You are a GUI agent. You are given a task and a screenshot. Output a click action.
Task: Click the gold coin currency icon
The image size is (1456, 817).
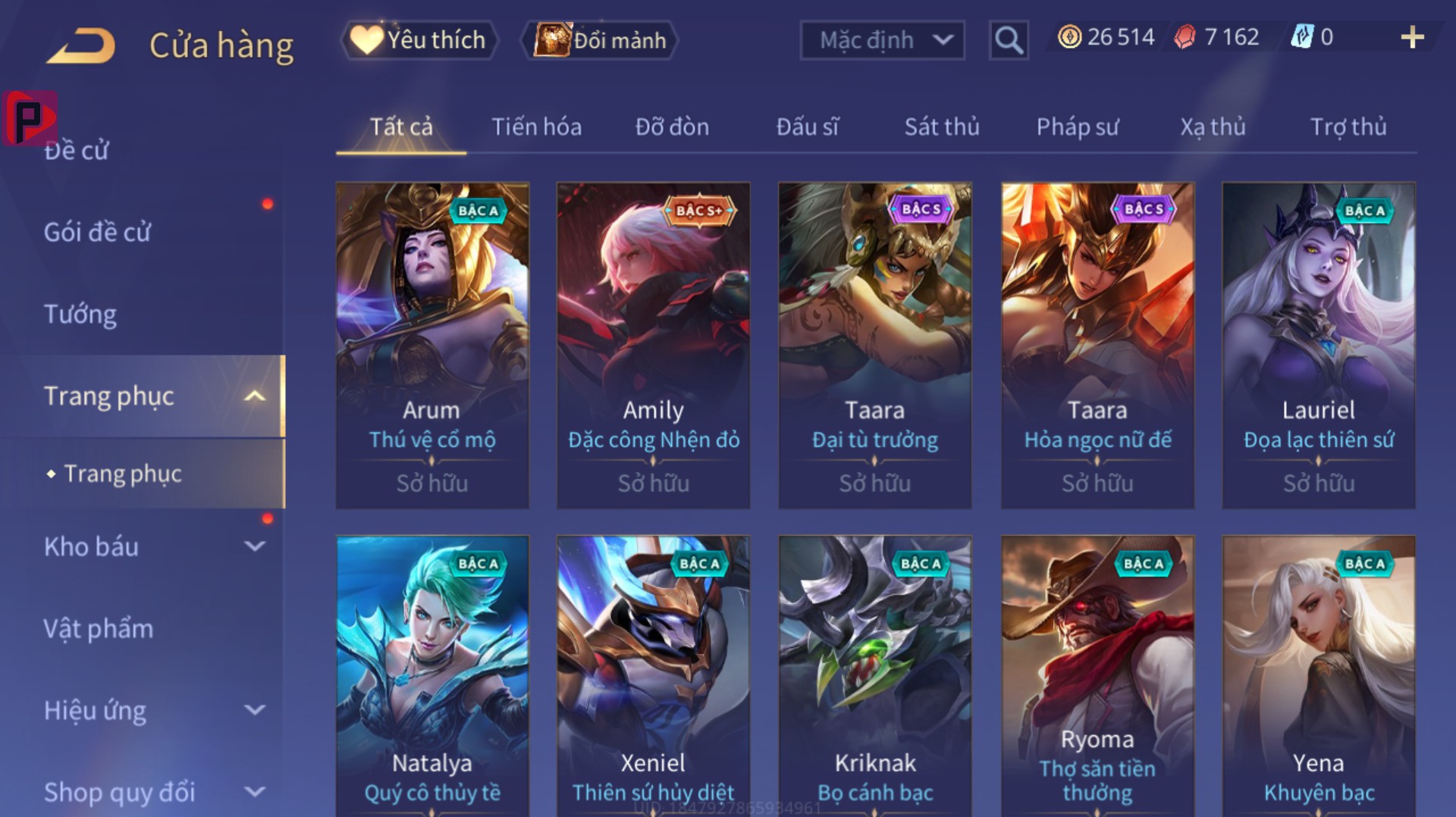point(1069,37)
